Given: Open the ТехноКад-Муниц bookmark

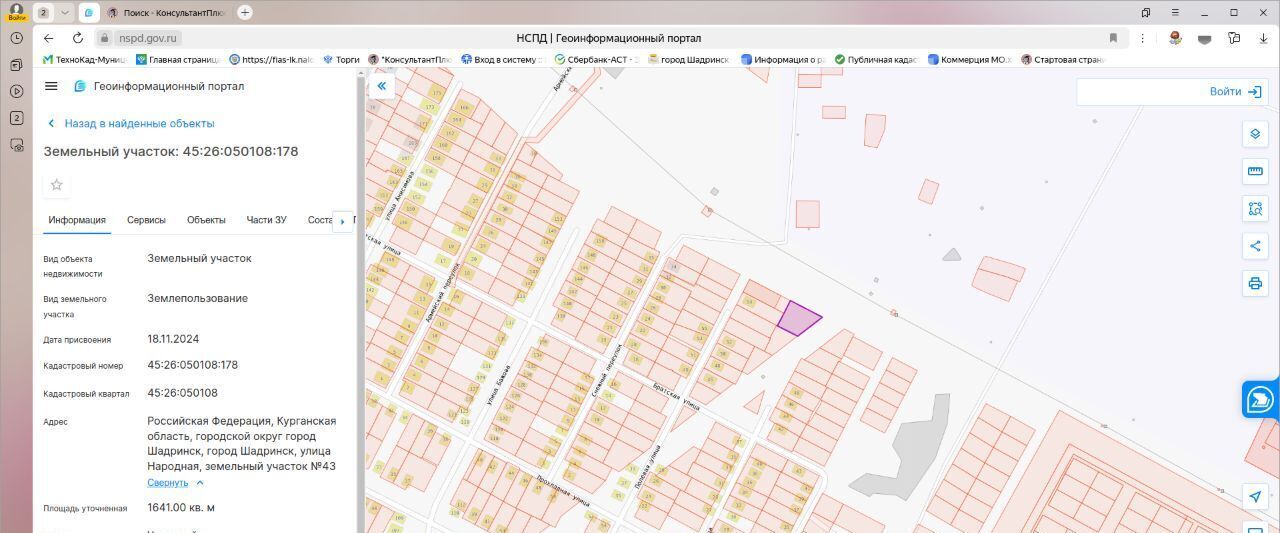Looking at the screenshot, I should point(84,59).
